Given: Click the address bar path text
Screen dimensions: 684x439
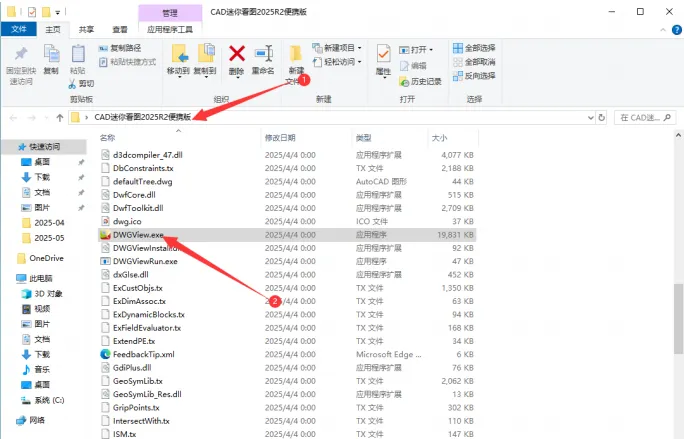Looking at the screenshot, I should (143, 117).
